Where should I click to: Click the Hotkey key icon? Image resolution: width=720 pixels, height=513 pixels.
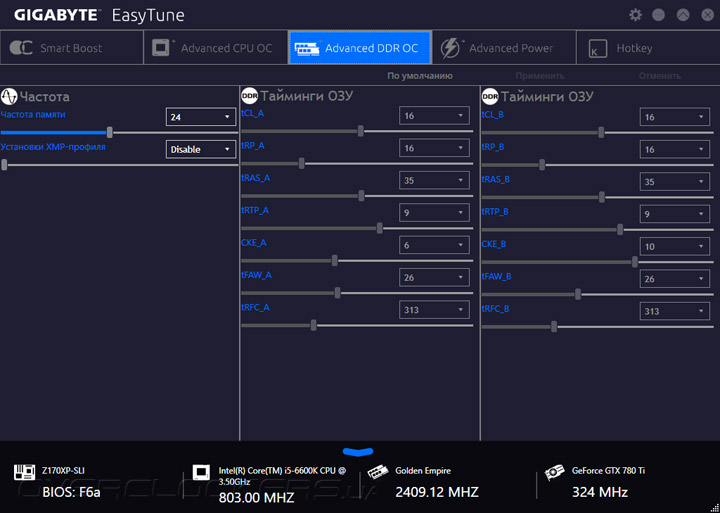(x=597, y=48)
